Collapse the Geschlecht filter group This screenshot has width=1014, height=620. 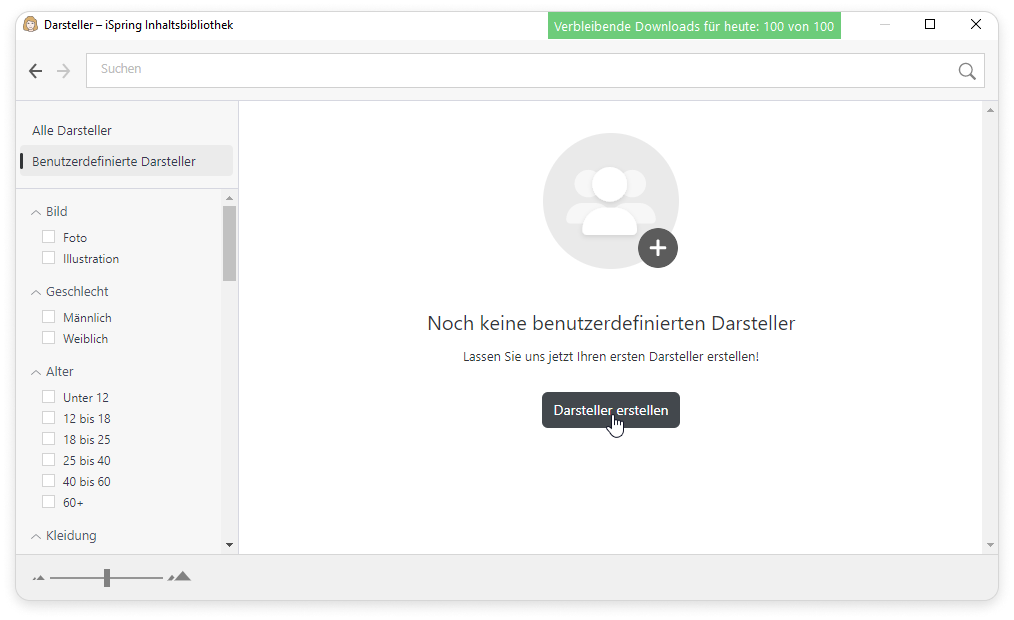37,292
